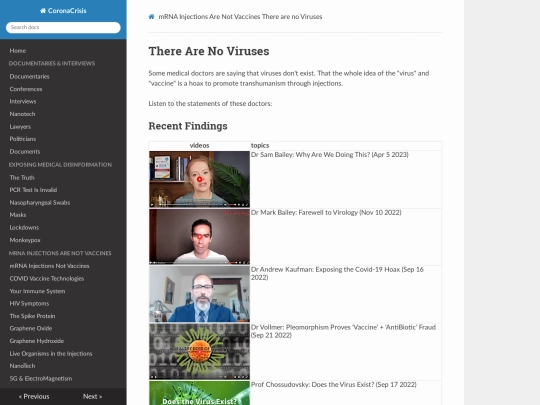Click the mRNA Injections Are Not Vaccines breadcrumb
Screen dimensions: 540x405
pos(209,17)
